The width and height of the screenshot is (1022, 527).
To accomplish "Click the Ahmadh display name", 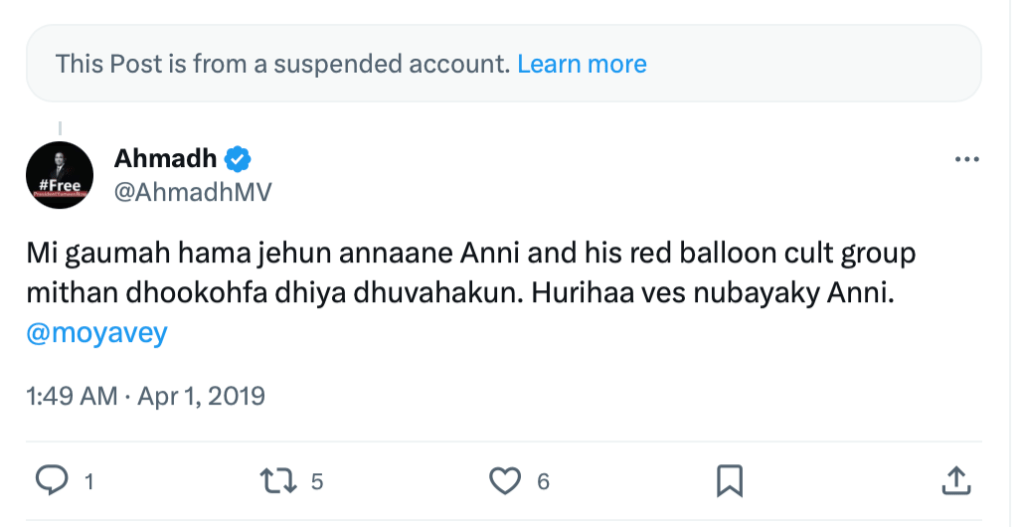I will tap(165, 158).
